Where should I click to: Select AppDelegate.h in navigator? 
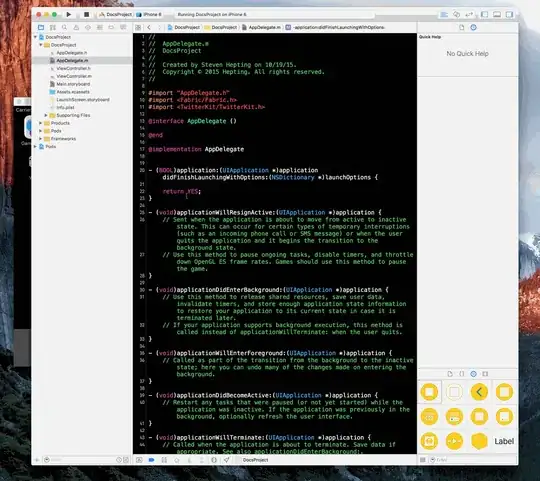pos(72,53)
